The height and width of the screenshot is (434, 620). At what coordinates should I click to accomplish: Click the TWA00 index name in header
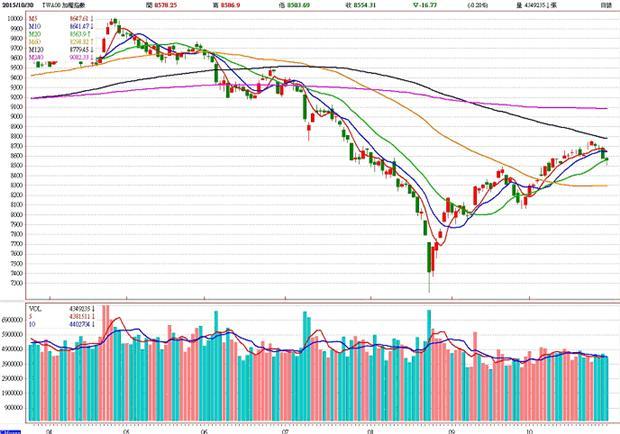68,5
